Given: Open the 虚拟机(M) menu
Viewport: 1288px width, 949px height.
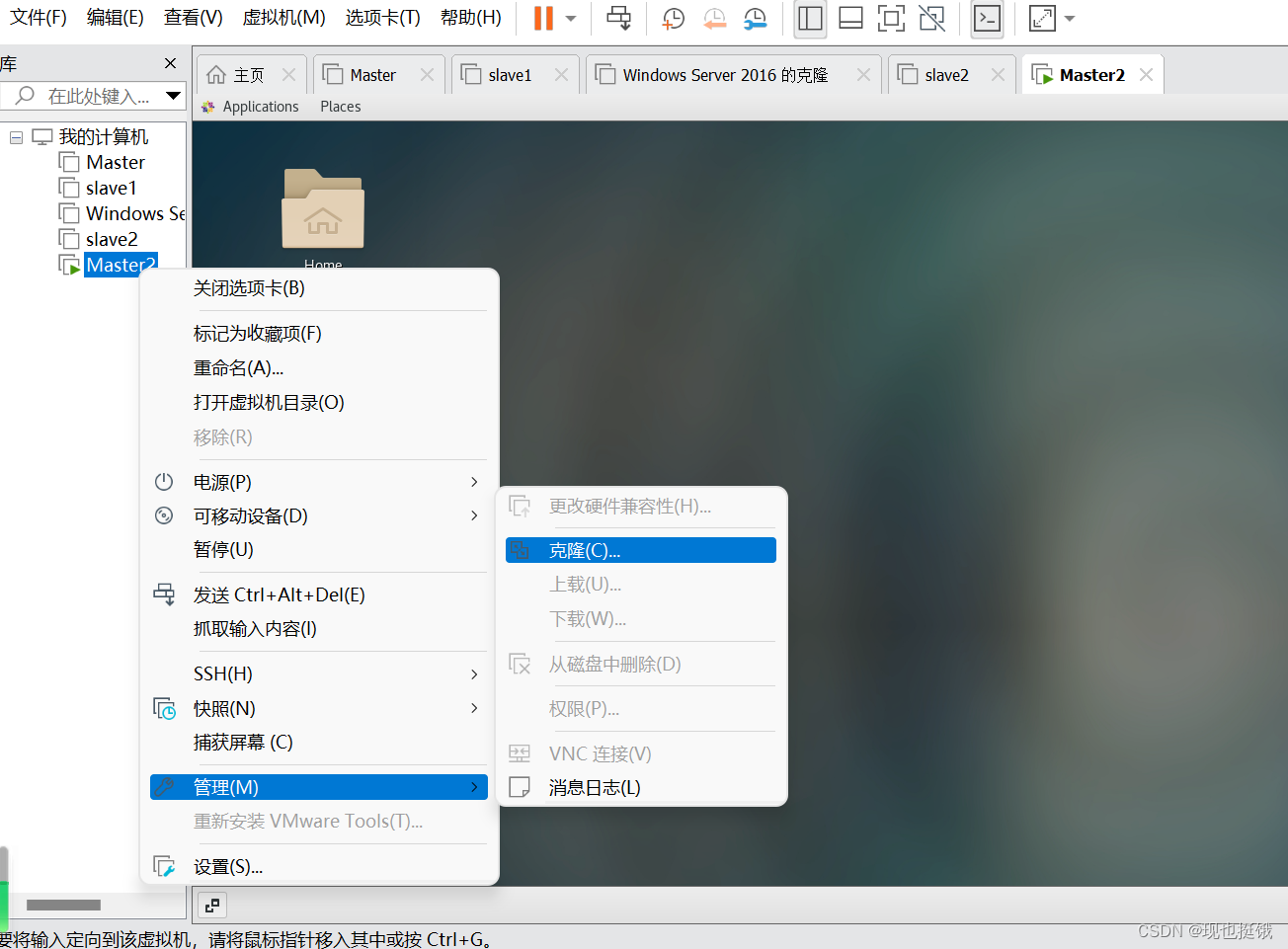Looking at the screenshot, I should (x=283, y=18).
